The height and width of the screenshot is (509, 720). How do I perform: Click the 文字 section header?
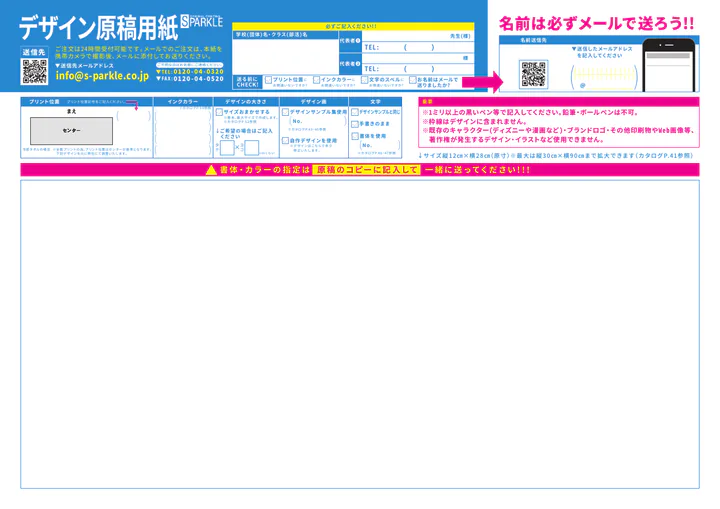(x=375, y=102)
